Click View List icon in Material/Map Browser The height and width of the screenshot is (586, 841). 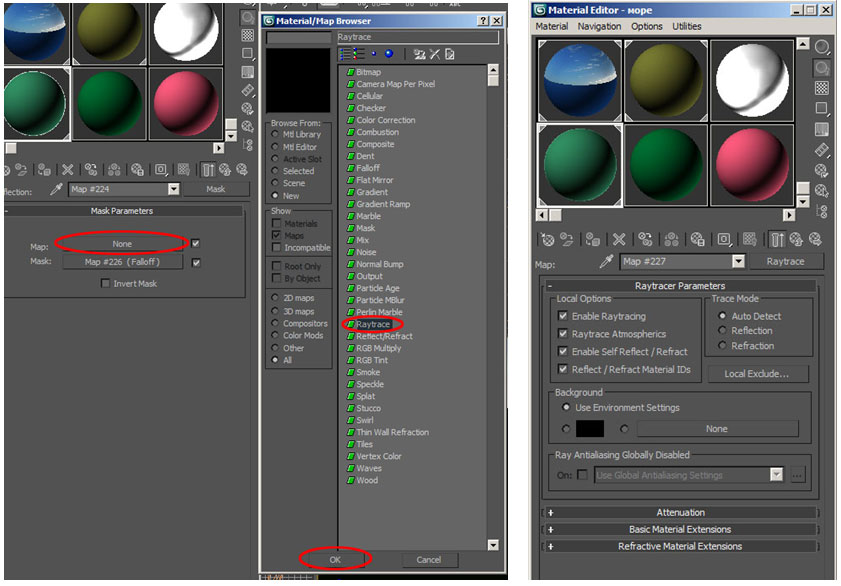[x=346, y=54]
